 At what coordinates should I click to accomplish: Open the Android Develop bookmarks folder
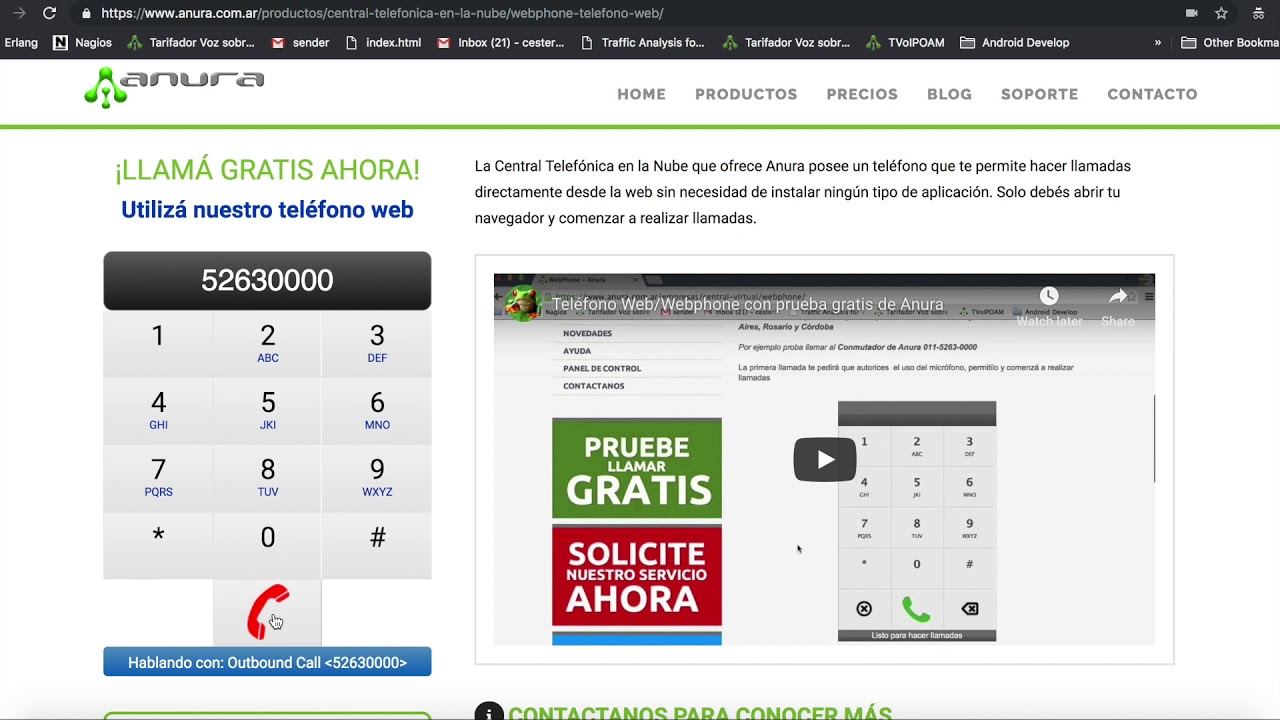point(1015,43)
